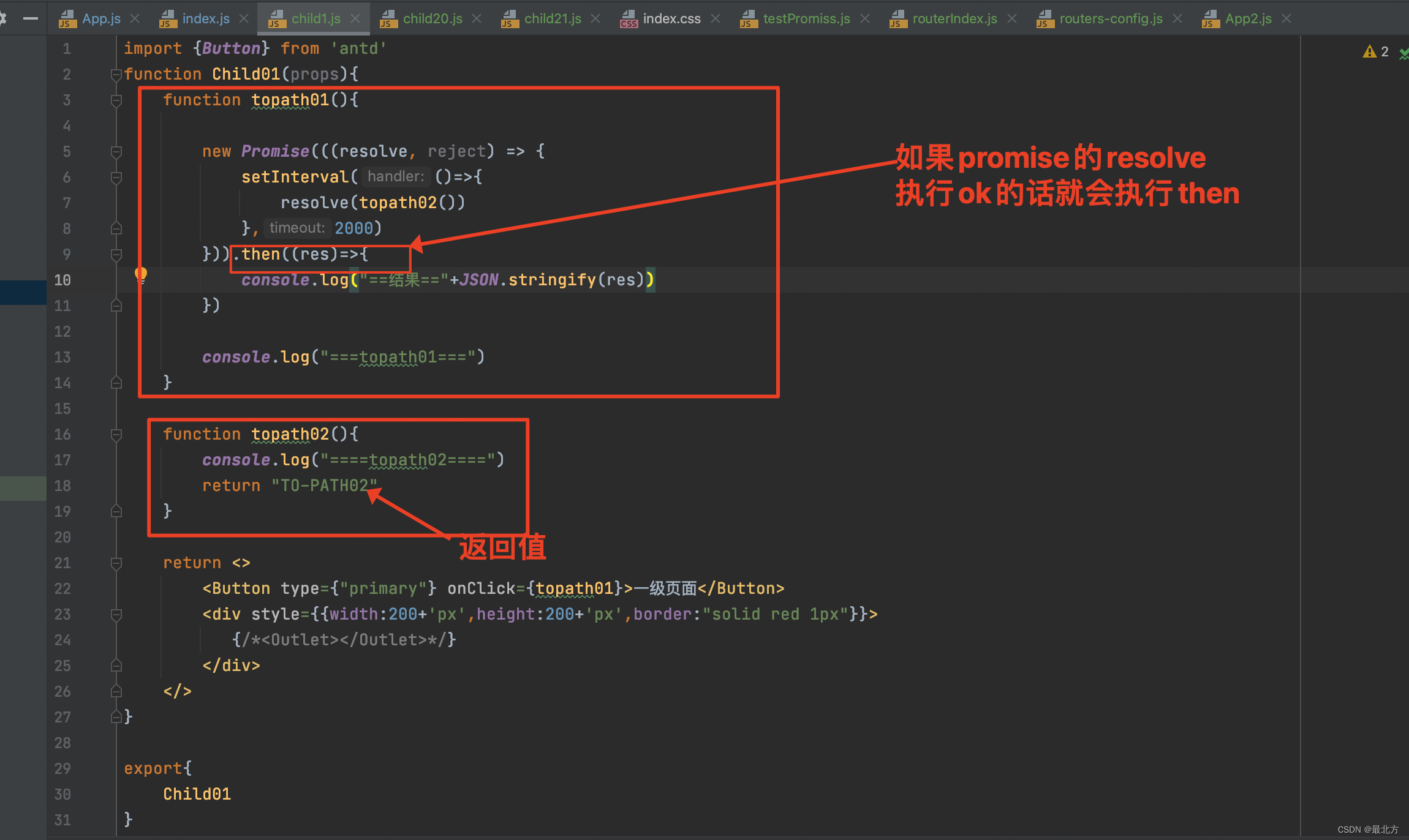Click the topath02 call inside resolve
Image resolution: width=1409 pixels, height=840 pixels.
[x=398, y=203]
